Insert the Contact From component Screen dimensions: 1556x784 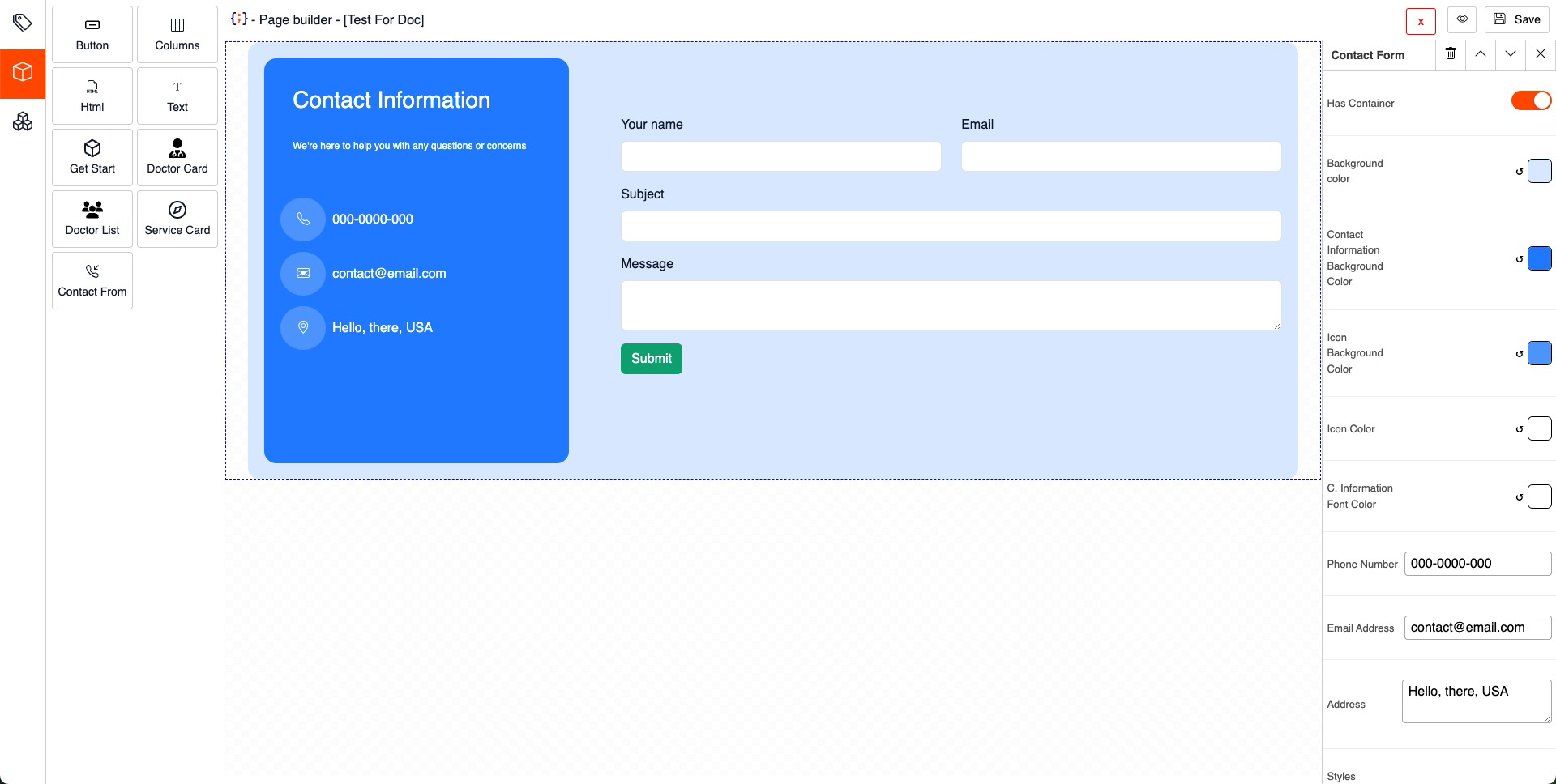tap(92, 280)
